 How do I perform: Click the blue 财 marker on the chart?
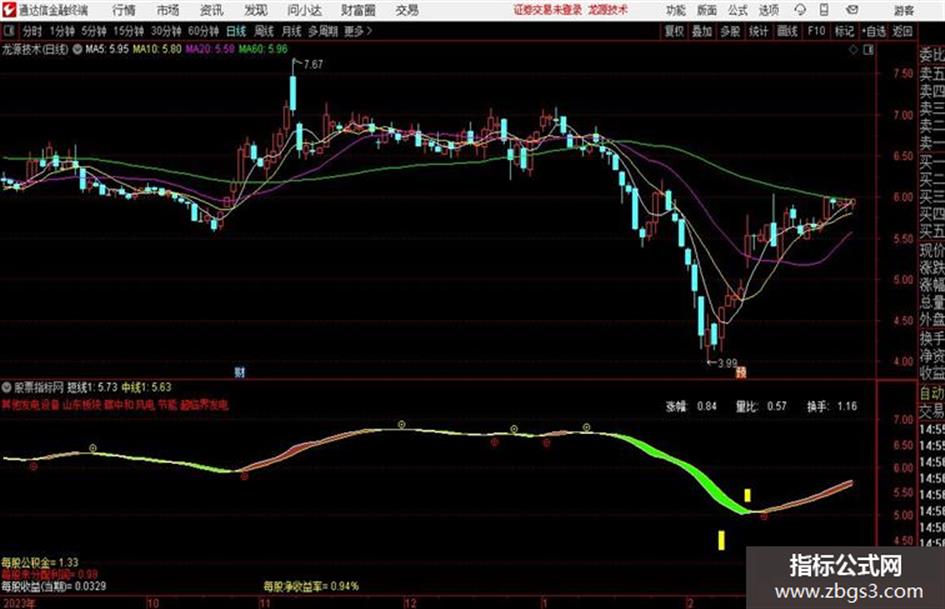239,372
